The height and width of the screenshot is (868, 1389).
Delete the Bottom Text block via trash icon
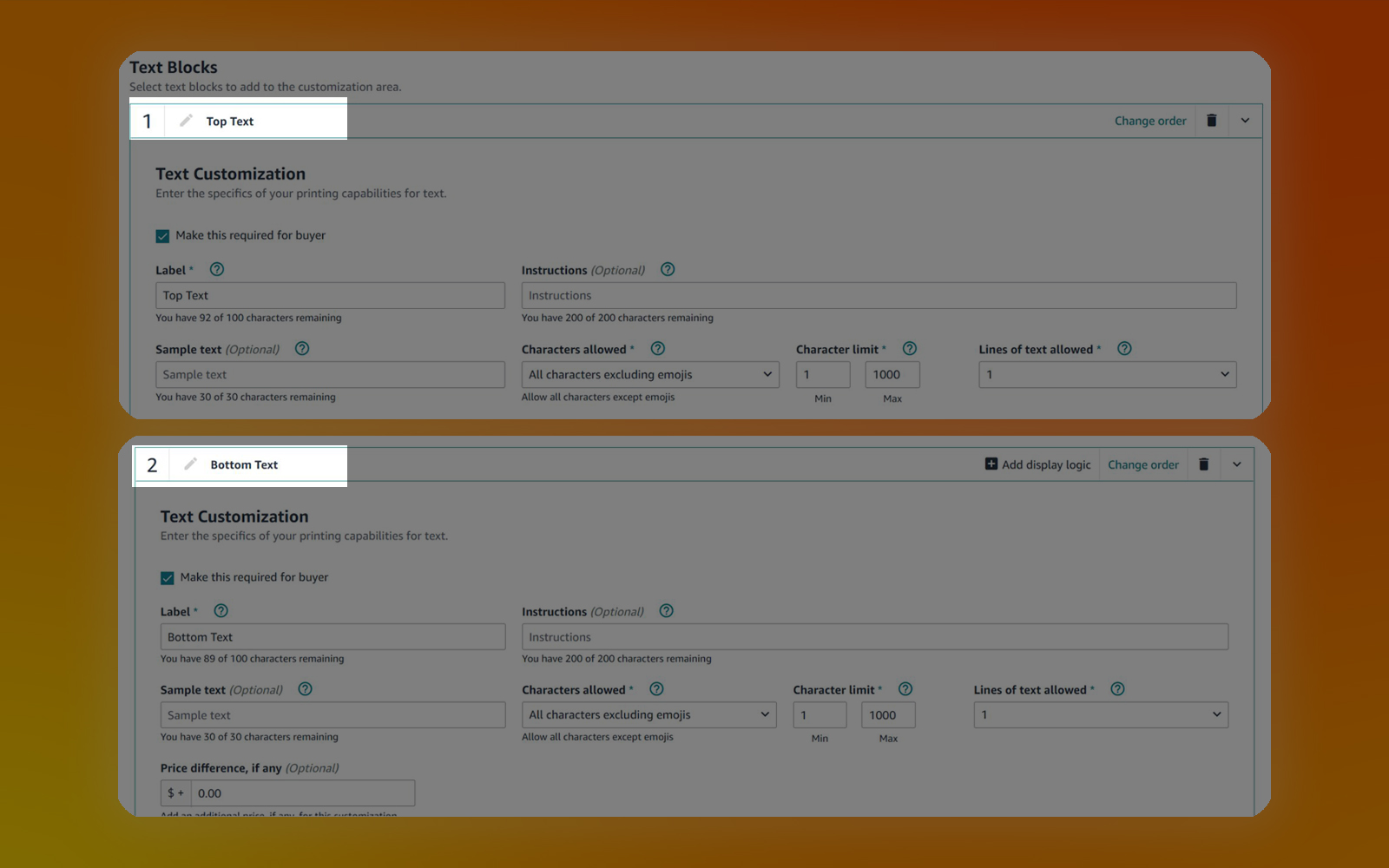[x=1203, y=464]
